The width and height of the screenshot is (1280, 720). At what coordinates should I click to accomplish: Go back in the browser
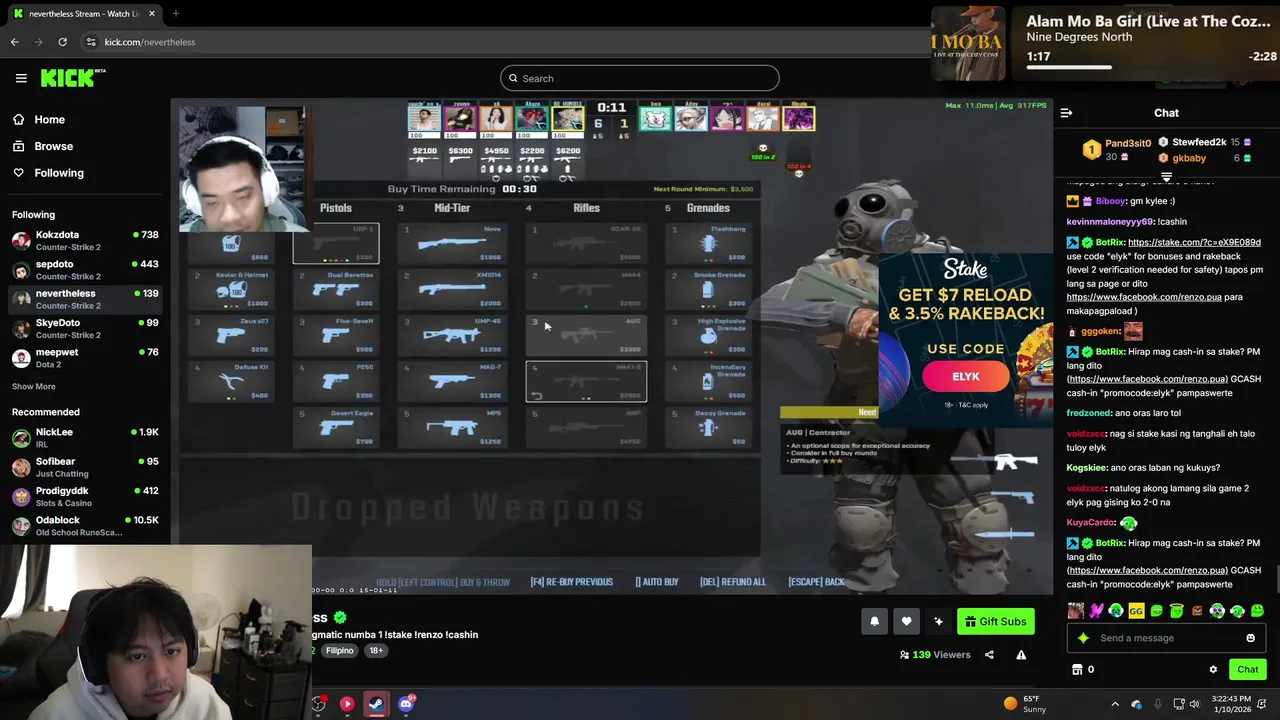click(x=15, y=42)
